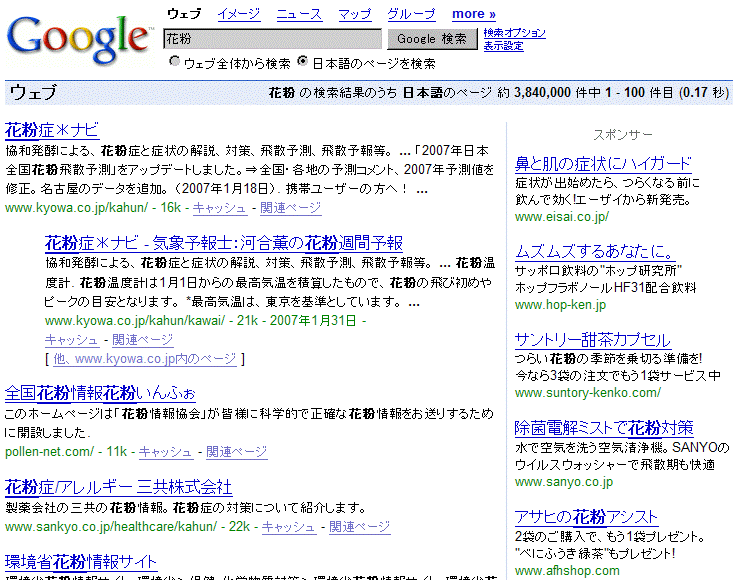The width and height of the screenshot is (736, 580).
Task: Open キャッシュ for sankyo.co.jp result
Action: point(289,527)
